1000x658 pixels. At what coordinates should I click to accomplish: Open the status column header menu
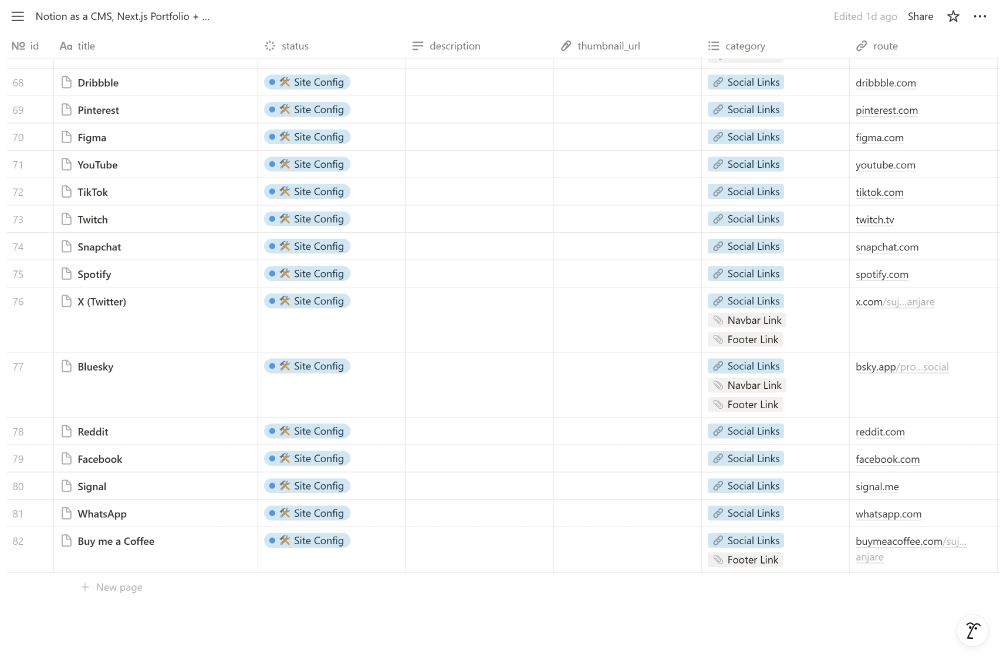click(x=286, y=46)
